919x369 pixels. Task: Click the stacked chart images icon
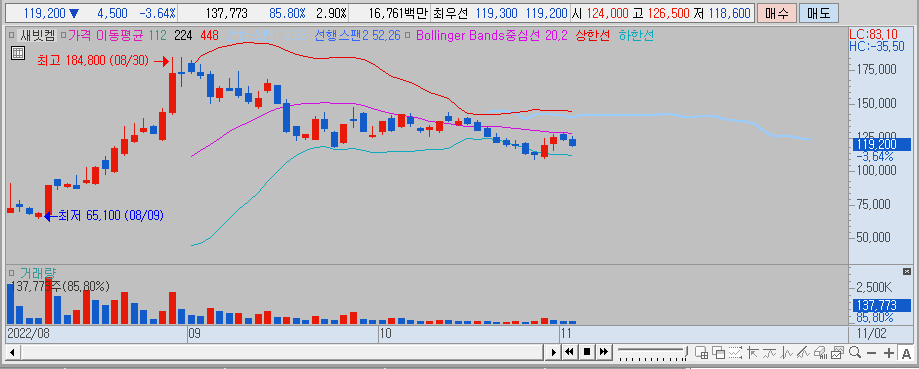(x=838, y=353)
